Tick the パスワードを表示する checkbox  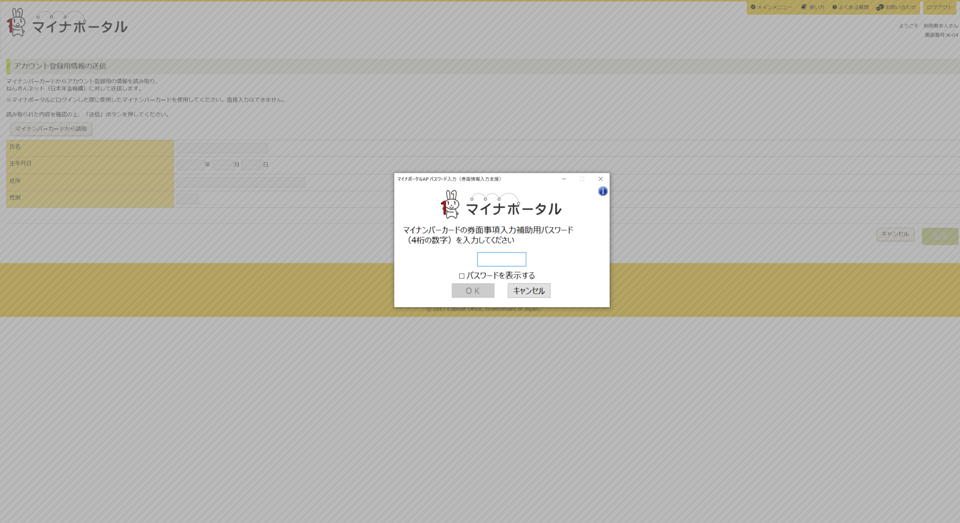[462, 276]
